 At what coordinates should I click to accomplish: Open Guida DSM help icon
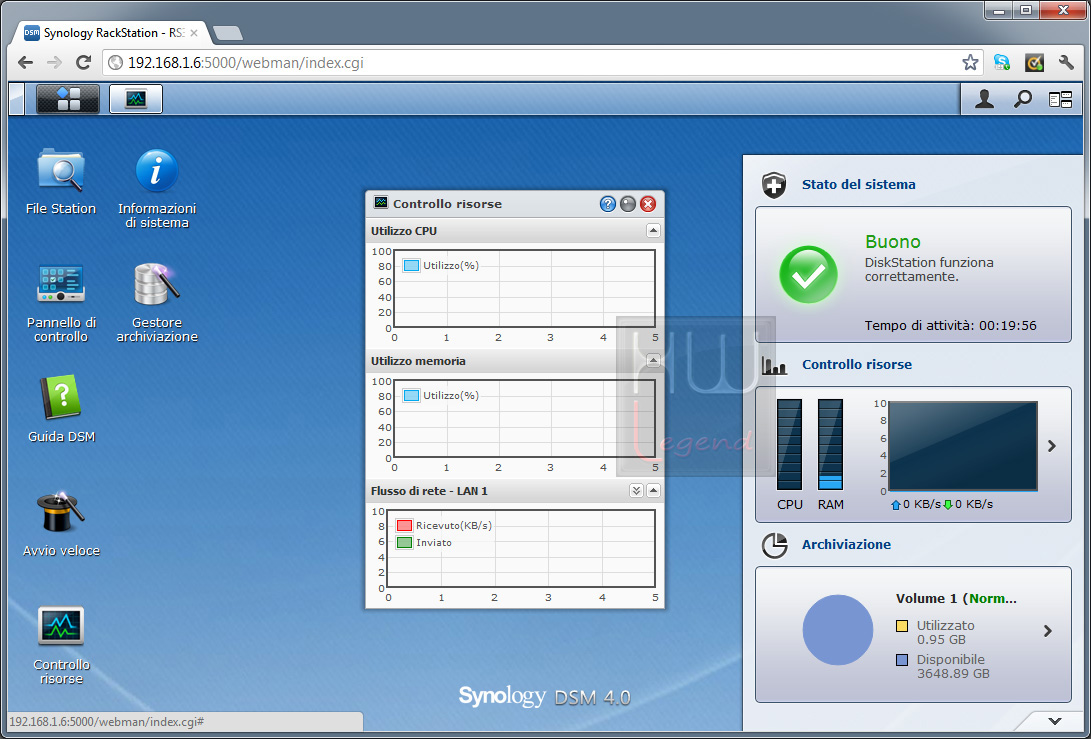pyautogui.click(x=61, y=409)
